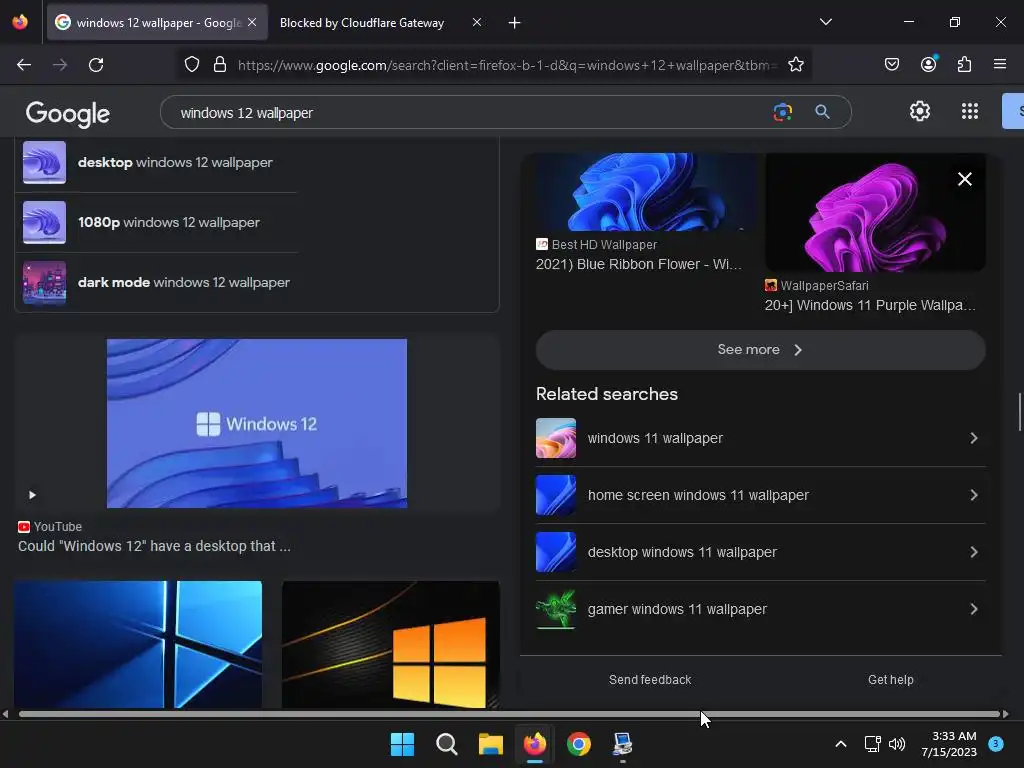
Task: Open the 20+] Windows 11 Purple Wallpaper link
Action: [x=870, y=306]
